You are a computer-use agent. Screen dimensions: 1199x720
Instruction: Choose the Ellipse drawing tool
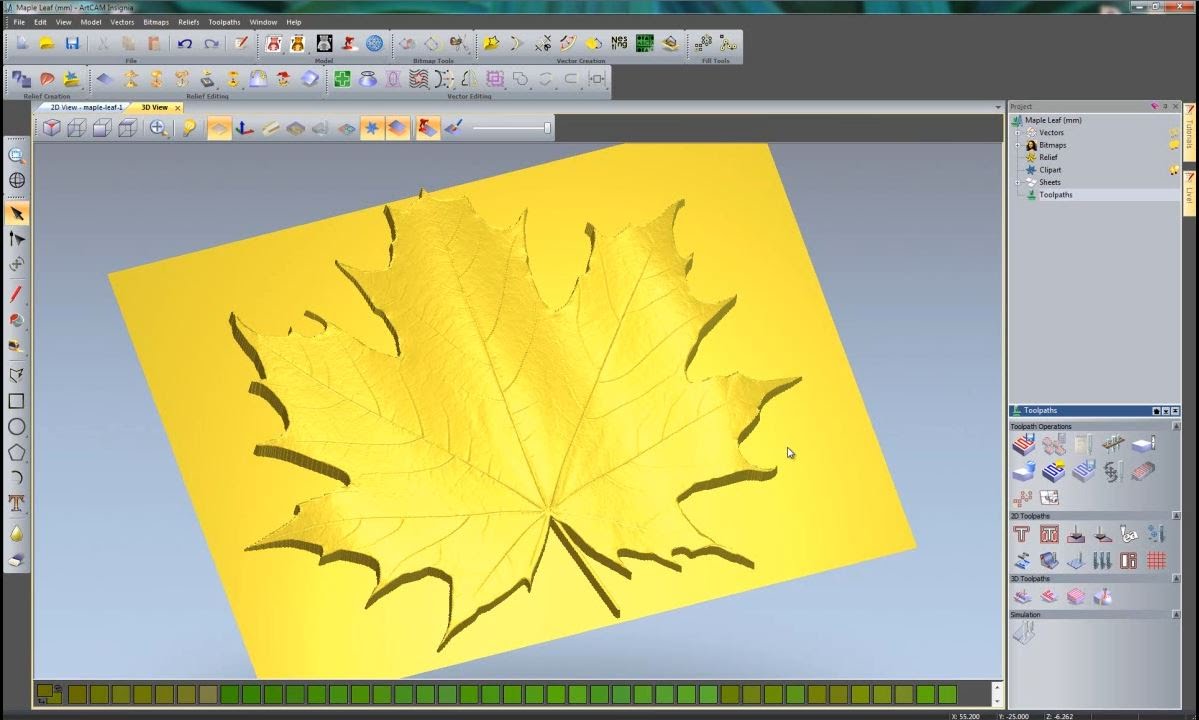click(x=17, y=426)
